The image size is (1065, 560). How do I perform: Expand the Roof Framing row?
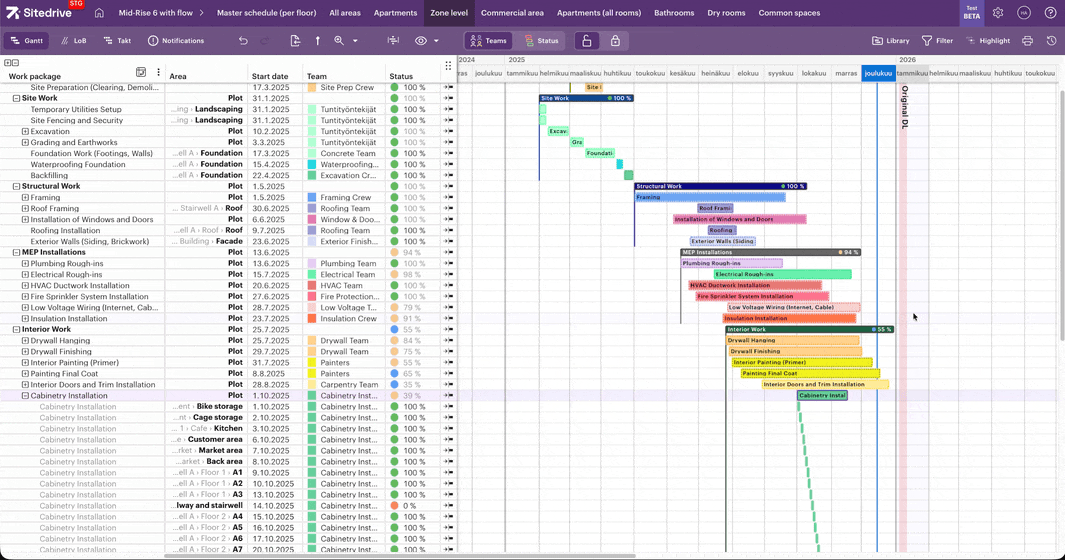click(26, 209)
